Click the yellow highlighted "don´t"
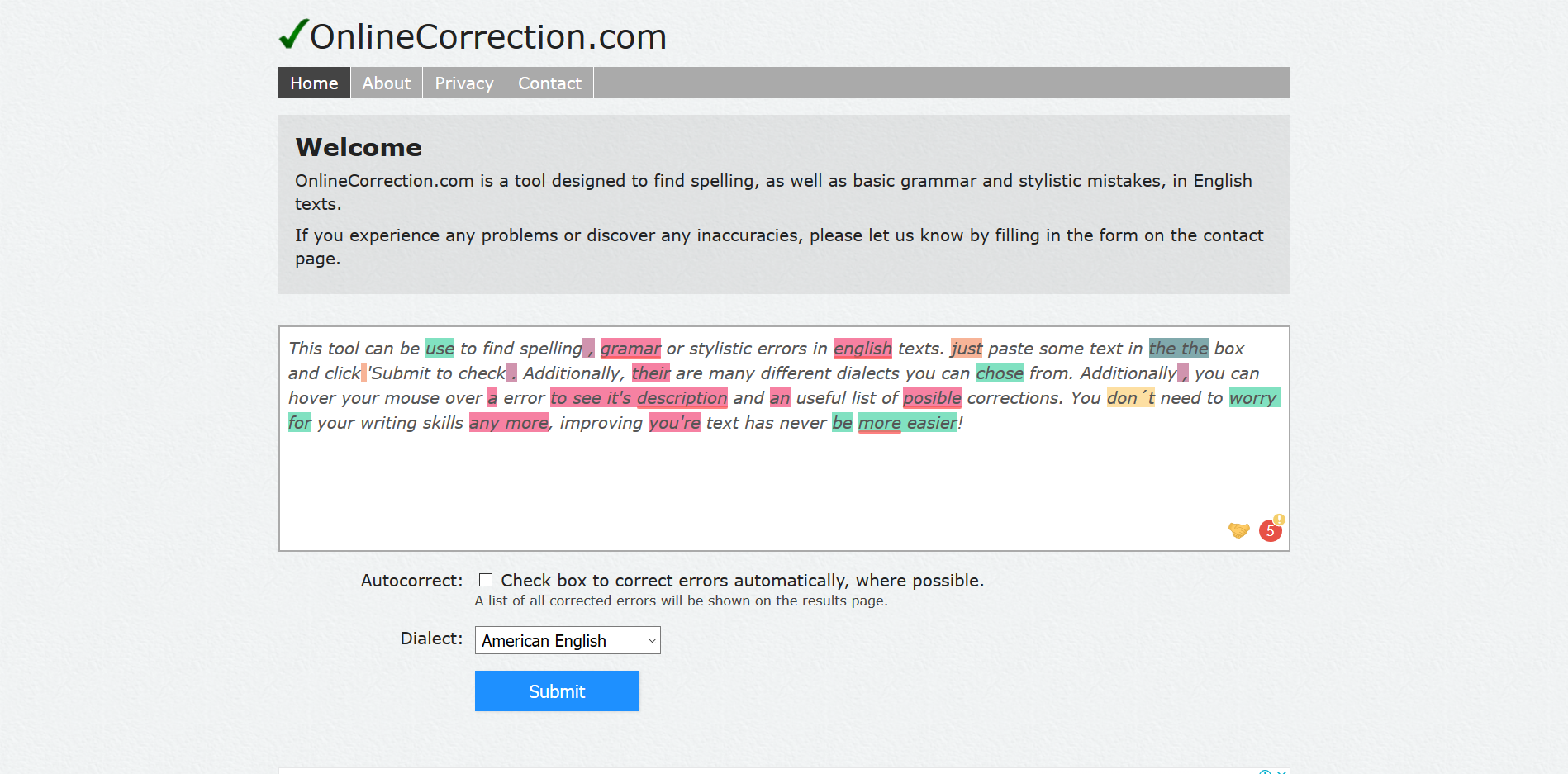 1130,398
